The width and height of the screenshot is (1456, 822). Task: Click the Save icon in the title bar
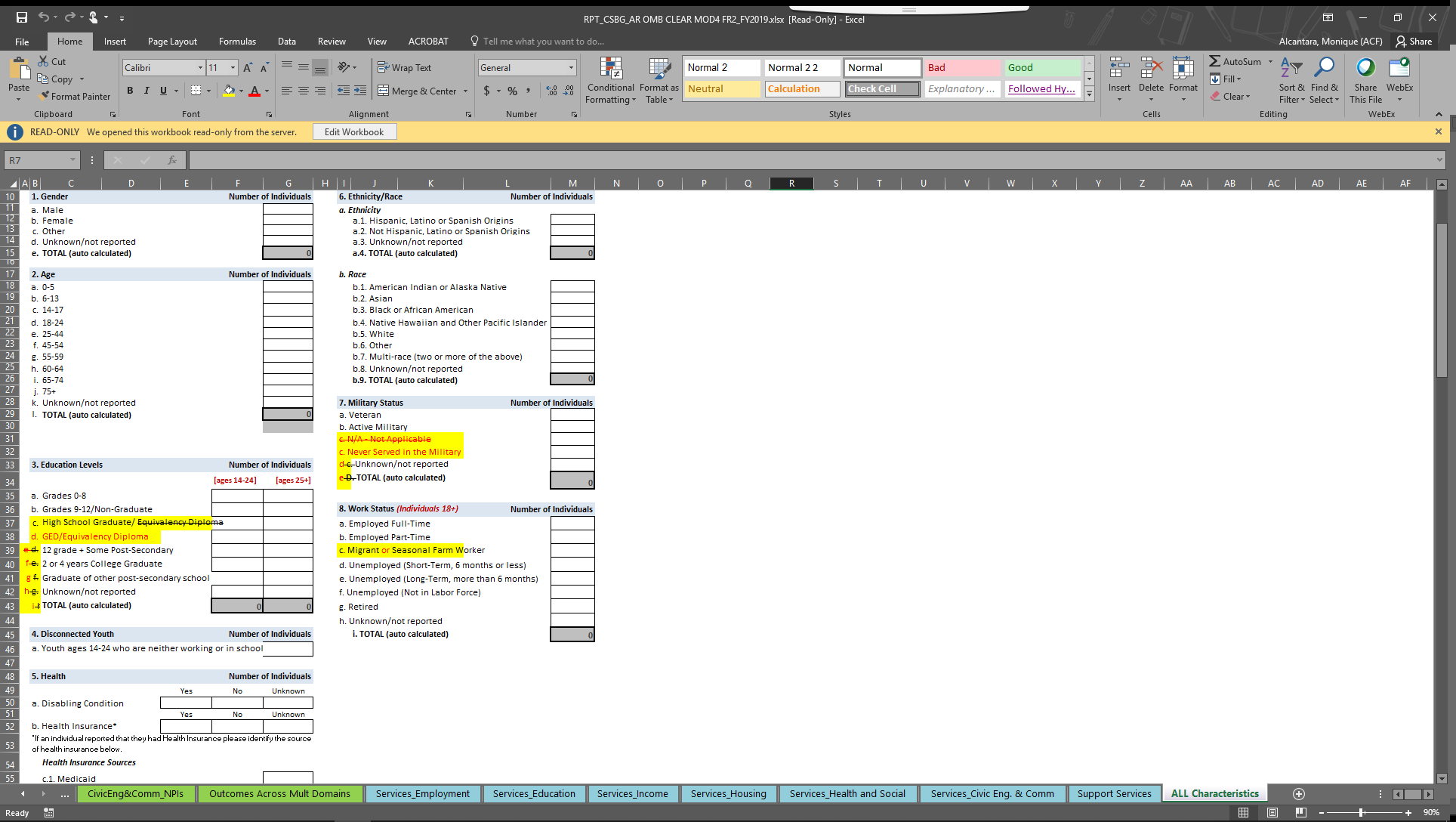(x=22, y=17)
